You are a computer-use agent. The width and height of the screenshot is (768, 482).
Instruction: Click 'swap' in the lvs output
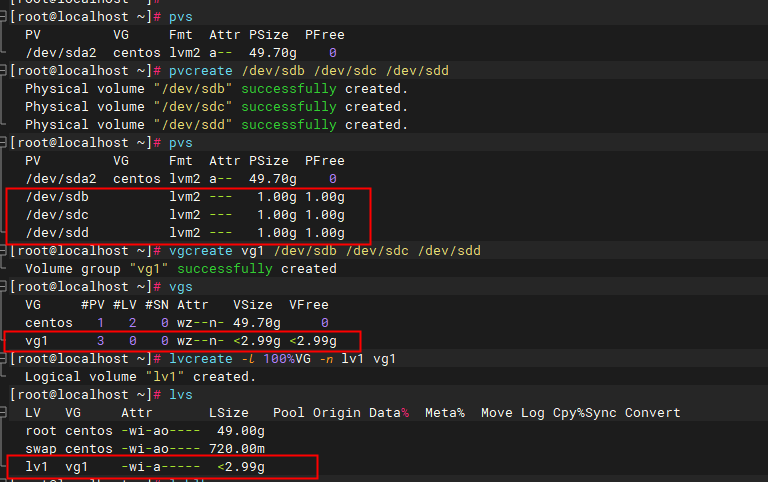point(41,449)
